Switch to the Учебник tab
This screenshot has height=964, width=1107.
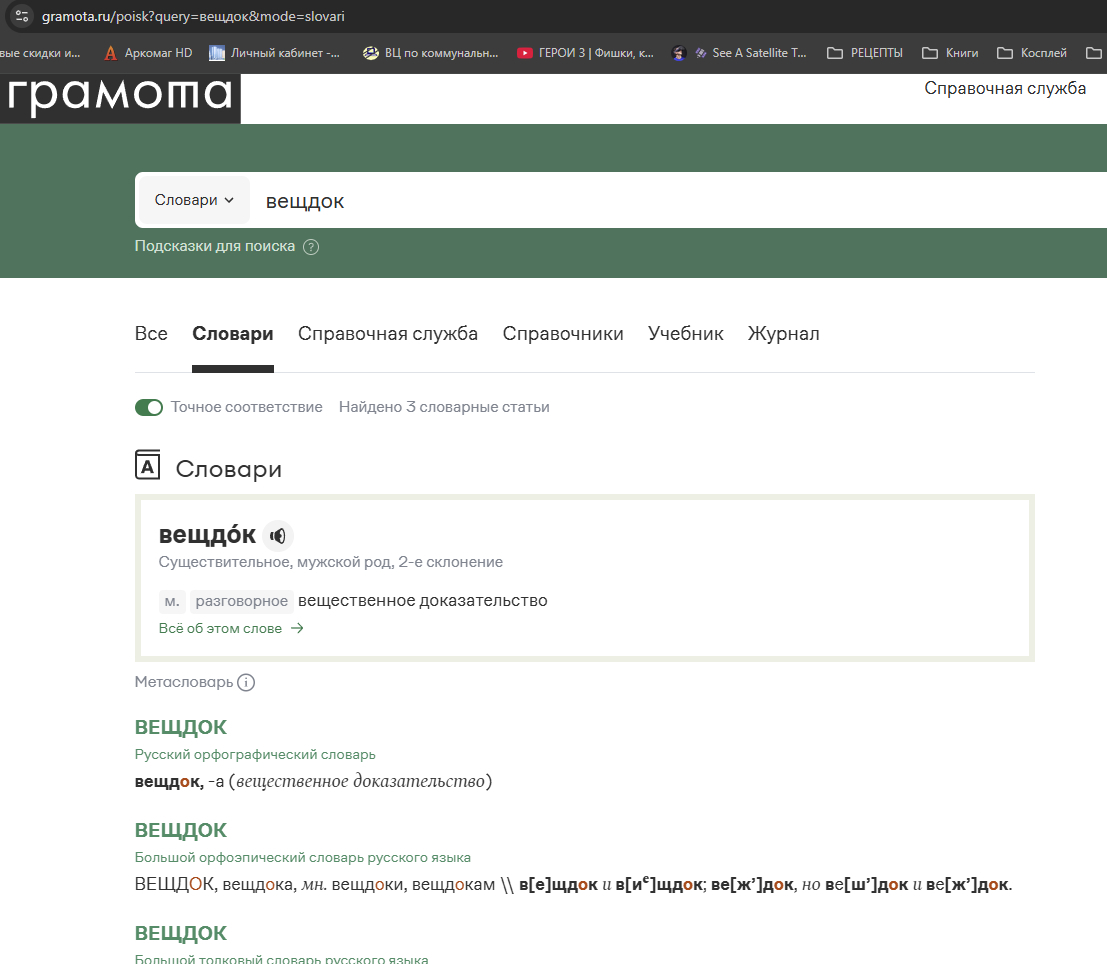686,333
